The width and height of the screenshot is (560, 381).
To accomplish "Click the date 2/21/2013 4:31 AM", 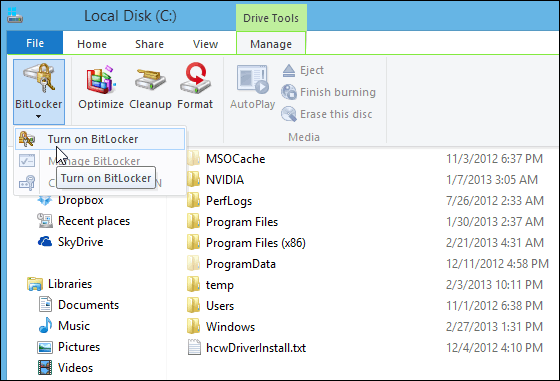I will [x=495, y=243].
